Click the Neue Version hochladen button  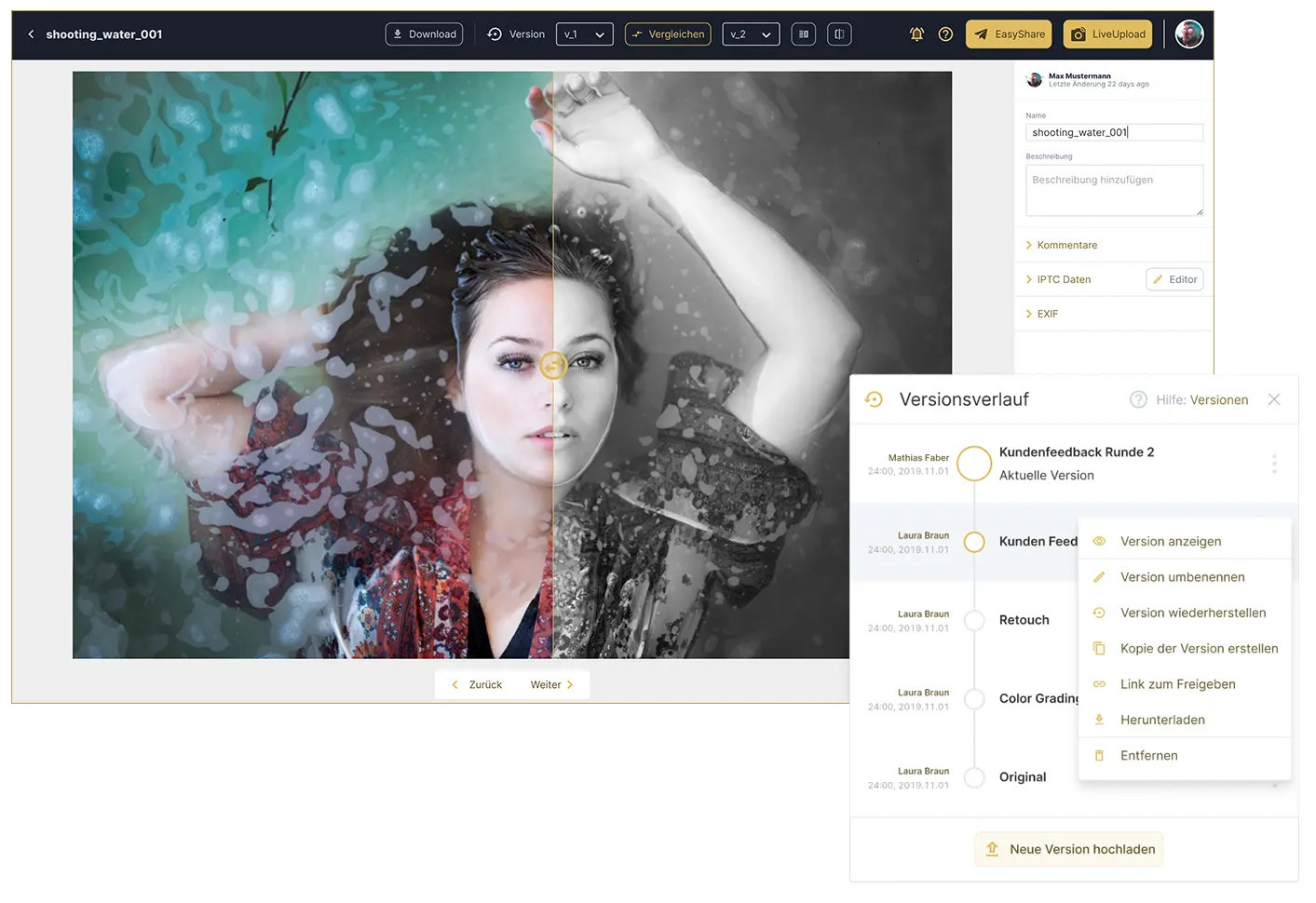1068,849
